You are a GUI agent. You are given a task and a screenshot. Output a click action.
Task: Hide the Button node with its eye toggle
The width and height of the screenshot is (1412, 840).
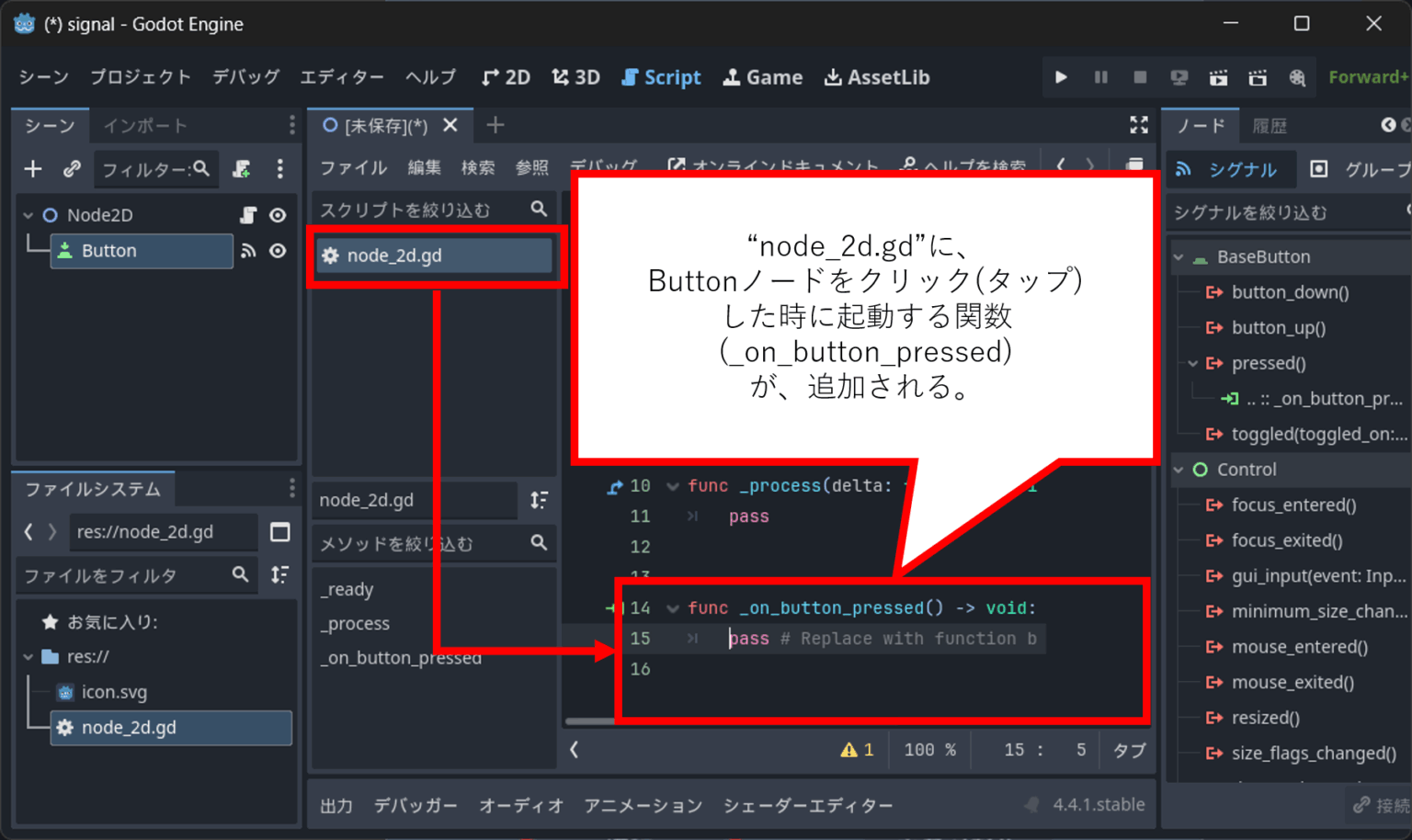point(278,251)
